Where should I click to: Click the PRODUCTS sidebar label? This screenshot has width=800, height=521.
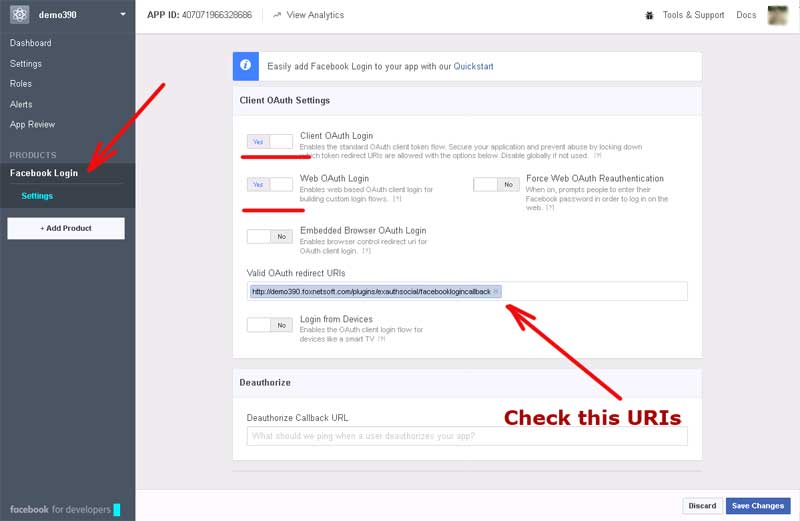tap(33, 155)
